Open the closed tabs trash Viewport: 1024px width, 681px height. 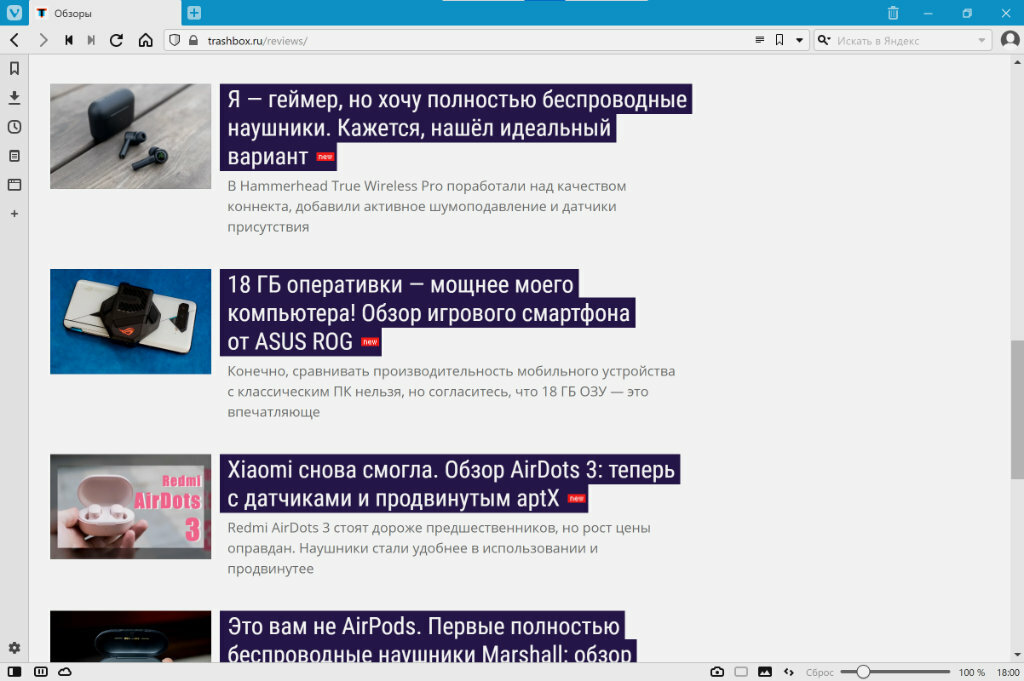[893, 12]
